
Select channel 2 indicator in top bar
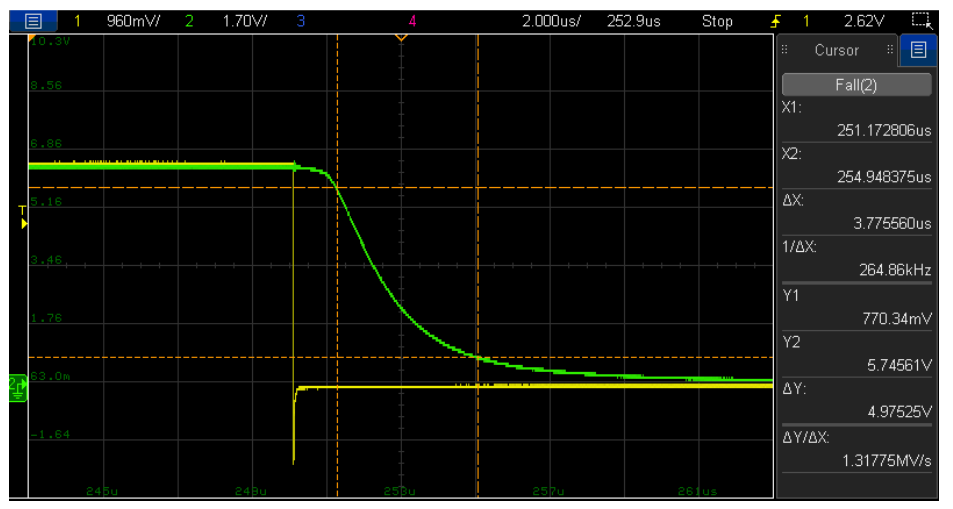pyautogui.click(x=189, y=21)
